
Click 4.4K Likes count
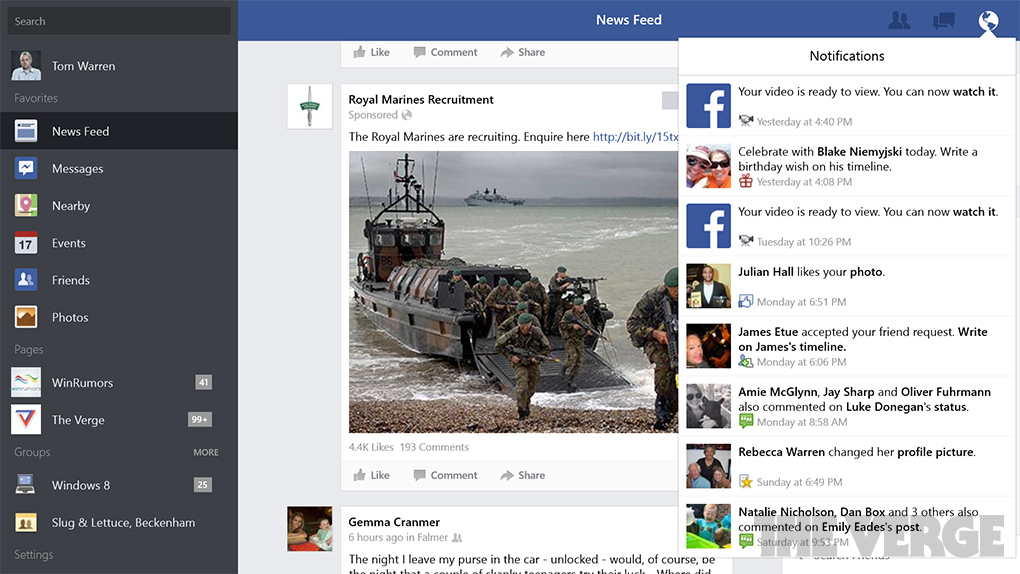(371, 447)
